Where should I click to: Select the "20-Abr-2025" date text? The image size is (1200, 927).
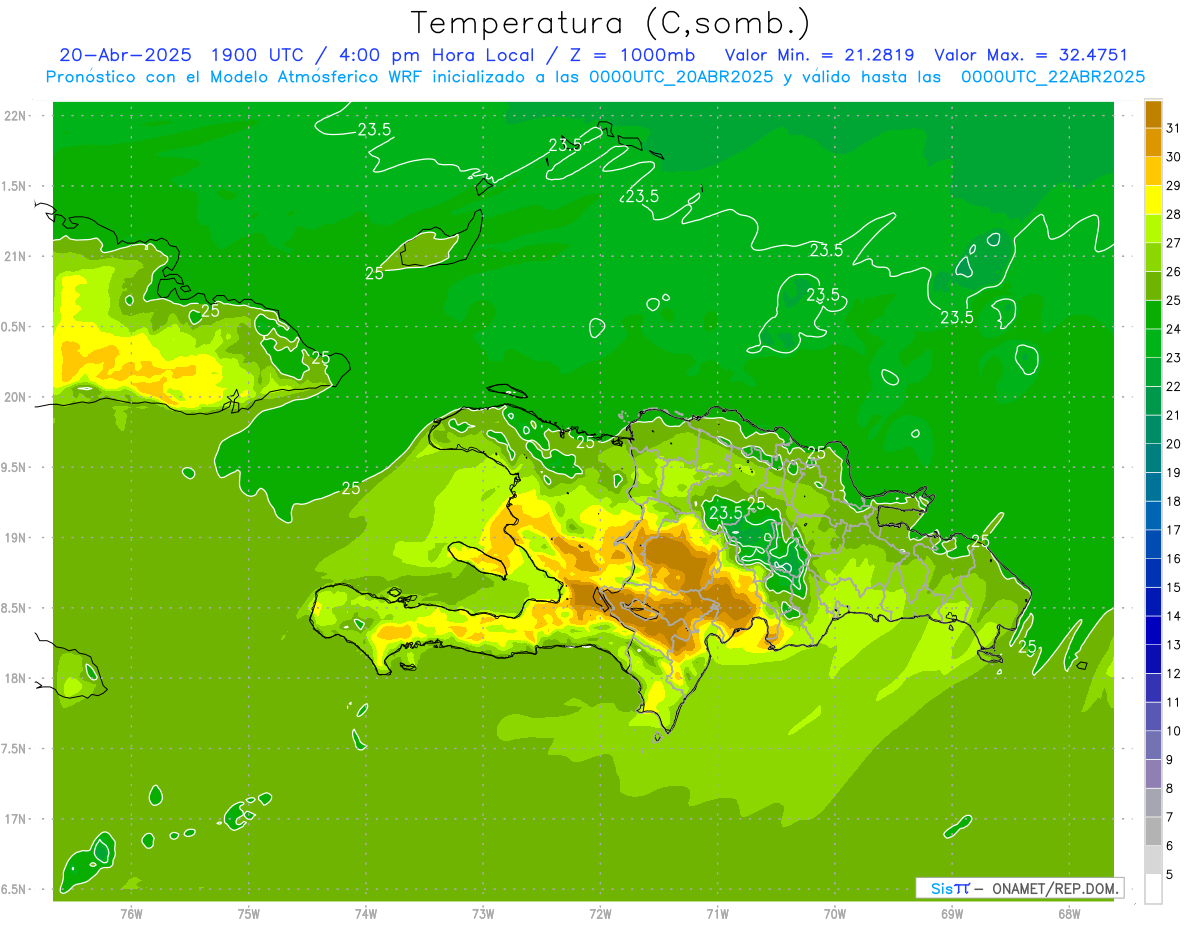125,55
